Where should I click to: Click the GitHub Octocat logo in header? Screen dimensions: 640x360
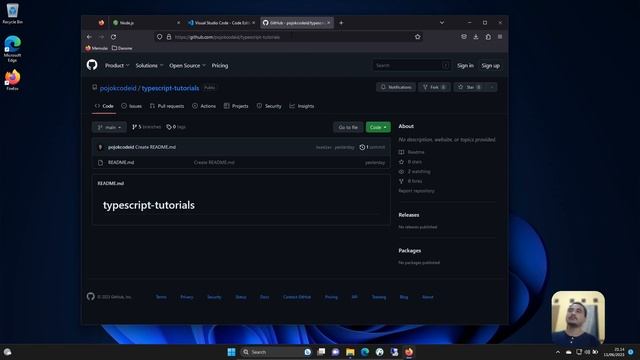tap(92, 65)
